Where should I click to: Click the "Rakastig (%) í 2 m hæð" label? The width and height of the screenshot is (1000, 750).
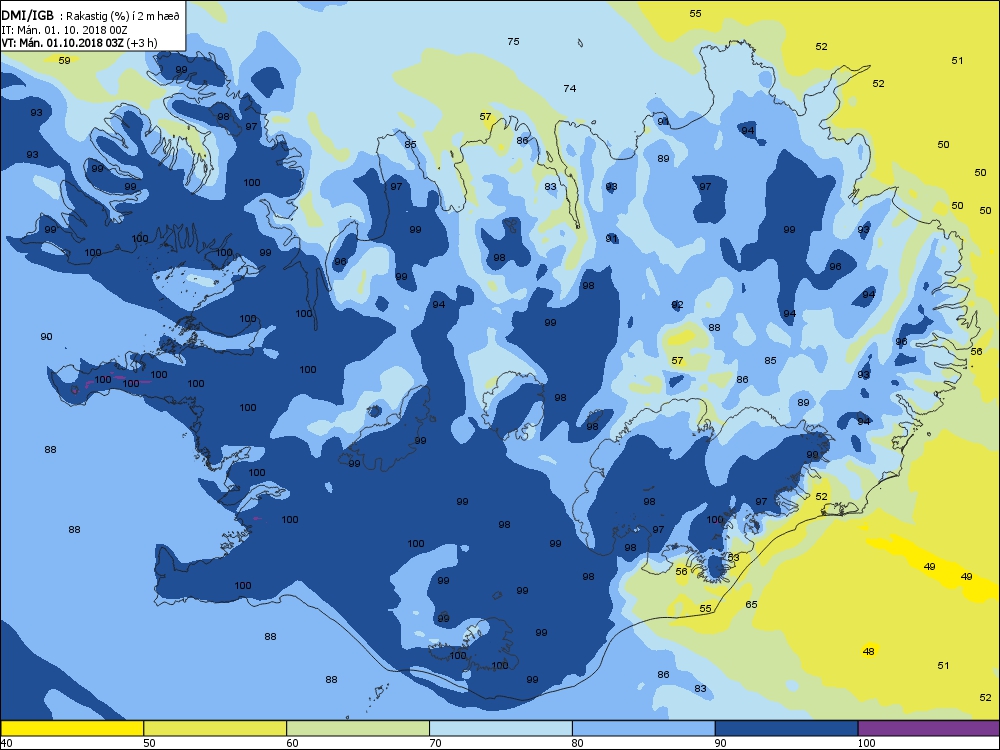click(x=122, y=17)
